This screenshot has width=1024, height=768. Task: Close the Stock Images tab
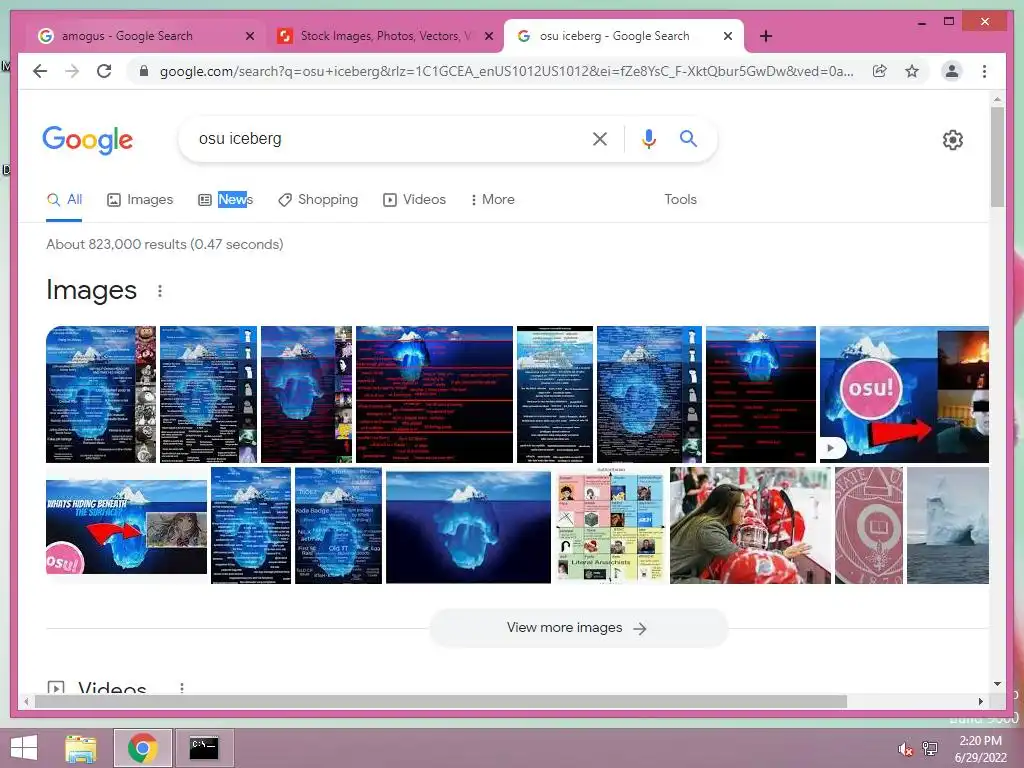488,36
